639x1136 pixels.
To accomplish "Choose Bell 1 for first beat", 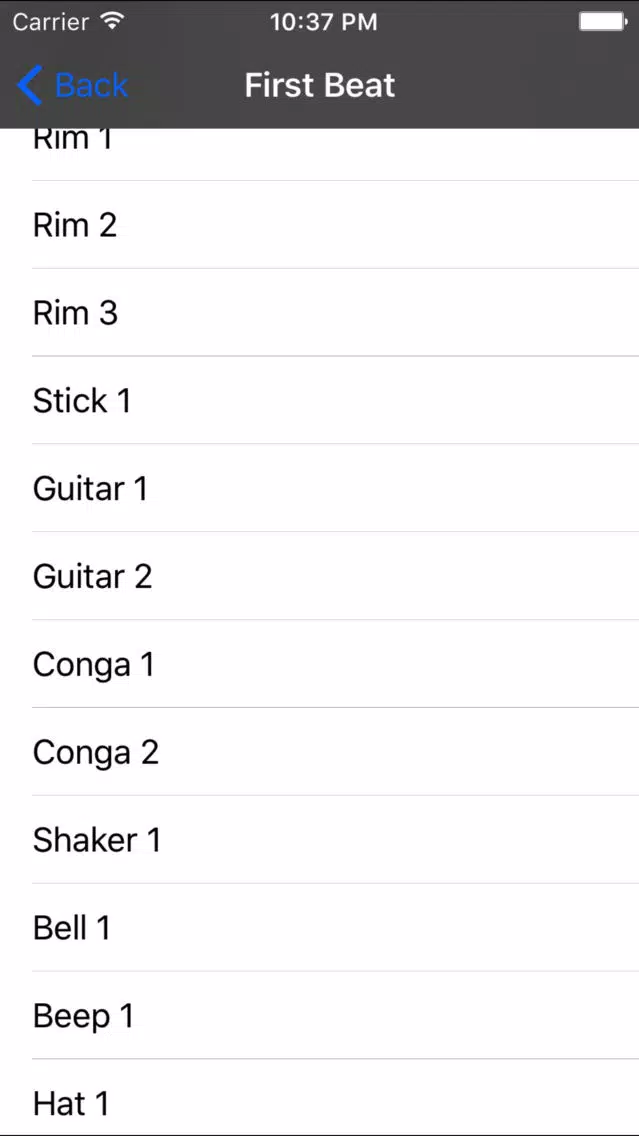I will [320, 927].
